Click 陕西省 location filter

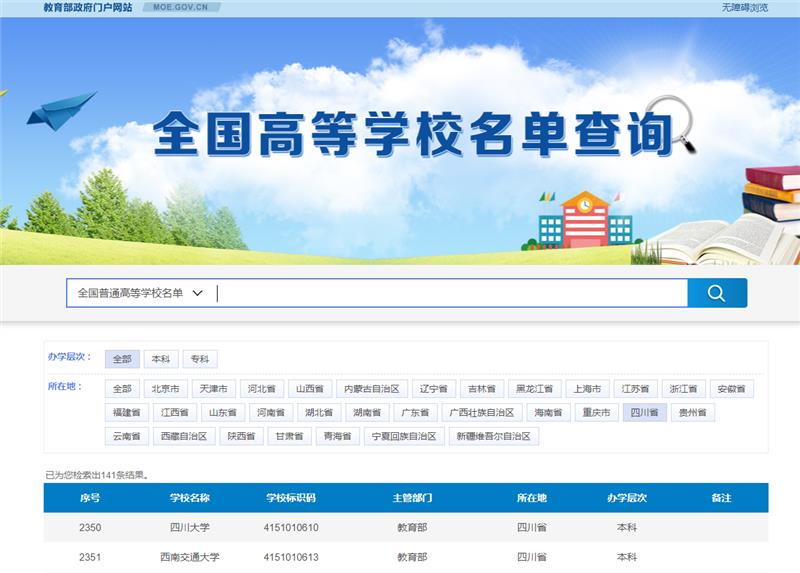point(241,436)
